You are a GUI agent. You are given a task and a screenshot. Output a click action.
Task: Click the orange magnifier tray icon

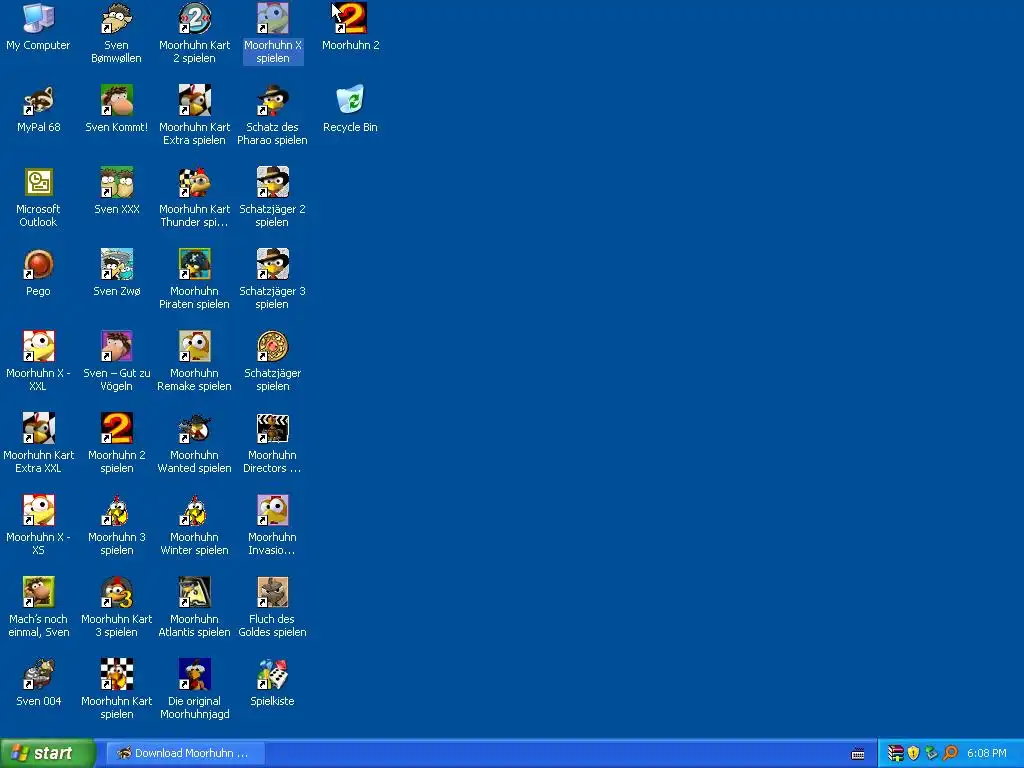(950, 753)
